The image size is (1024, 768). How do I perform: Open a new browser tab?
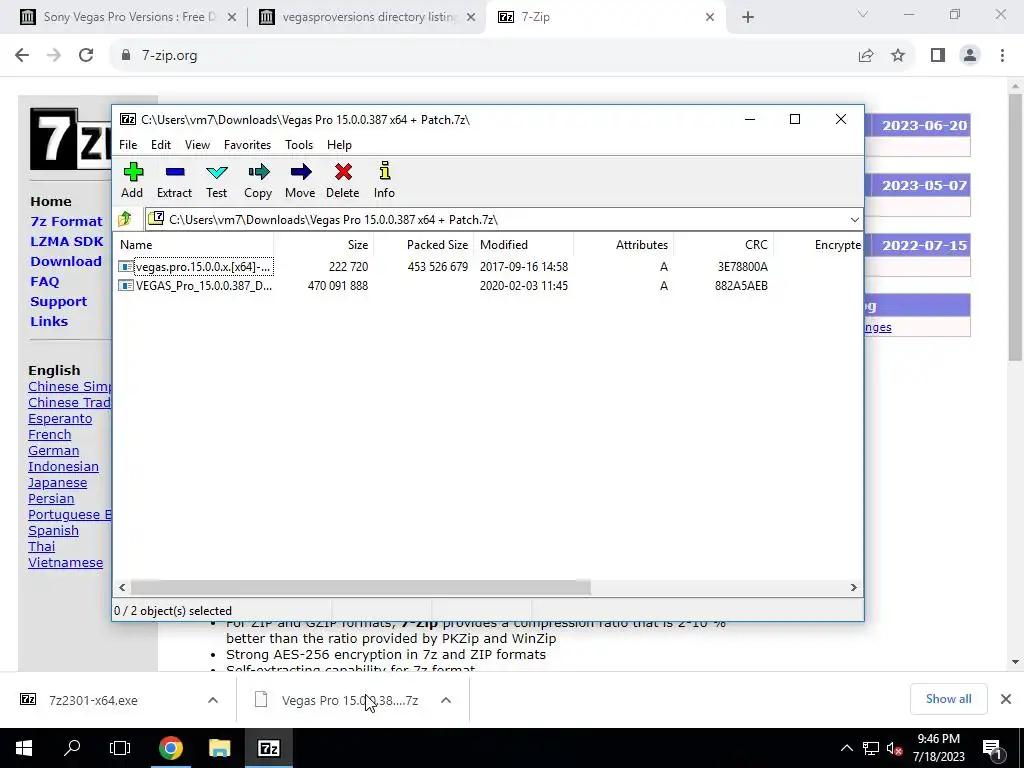(x=748, y=18)
